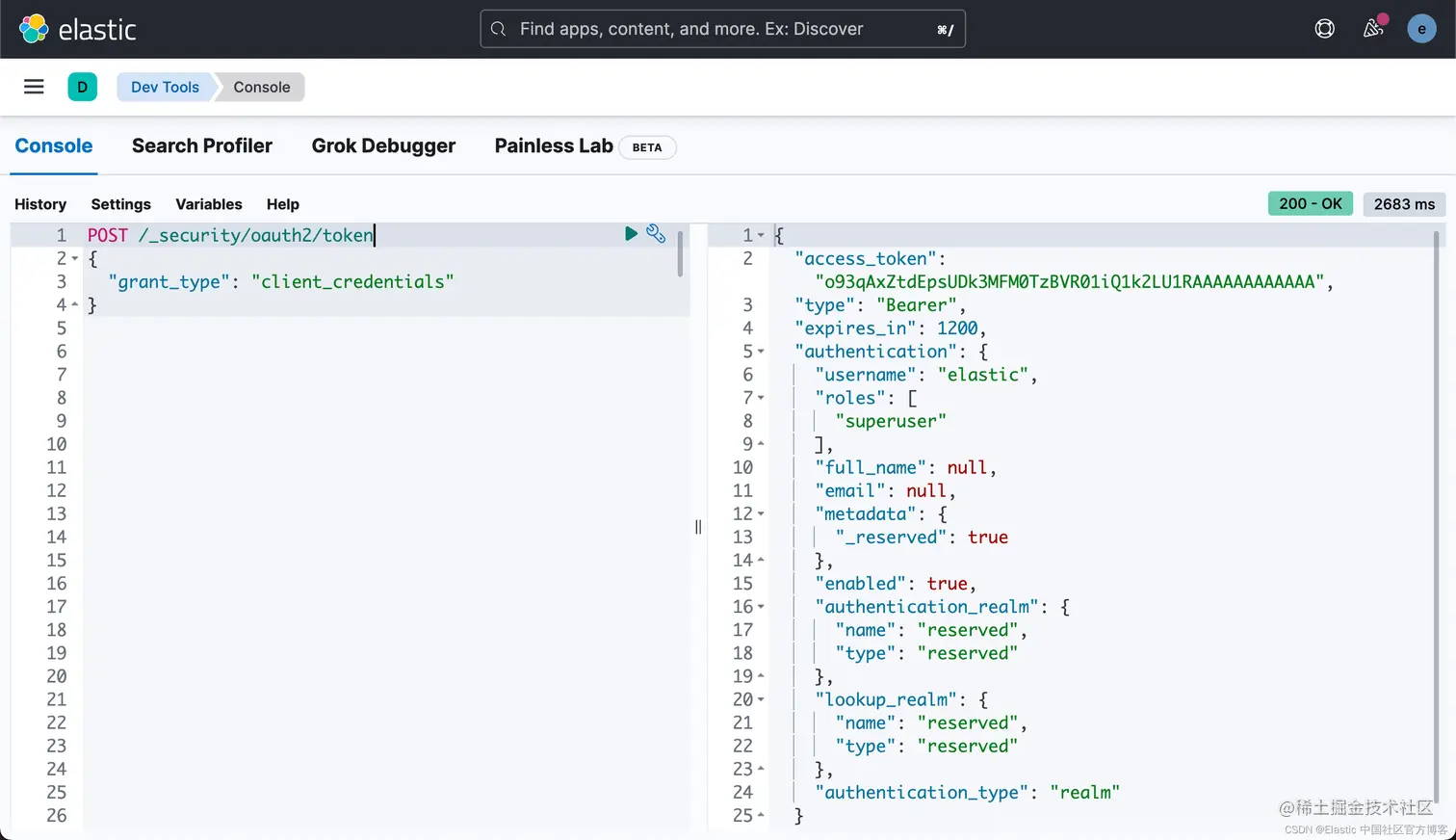This screenshot has height=840, width=1456.
Task: Open the Painless Lab tab
Action: [554, 146]
